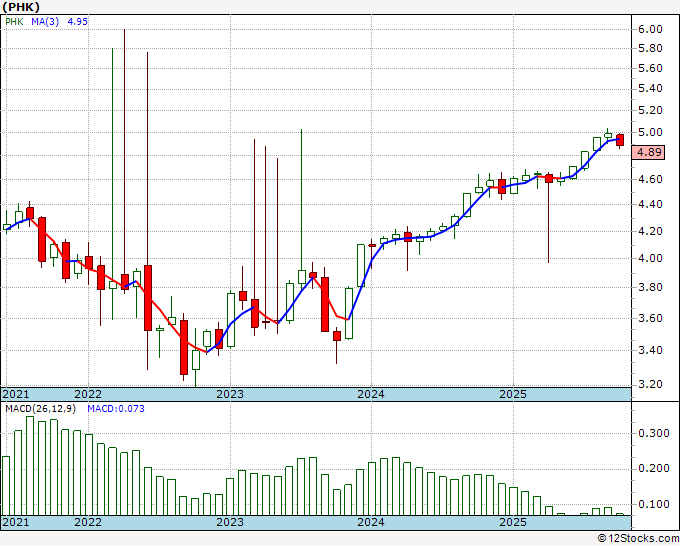This screenshot has width=680, height=546.
Task: Click 2021 on the price chart time axis
Action: [16, 394]
